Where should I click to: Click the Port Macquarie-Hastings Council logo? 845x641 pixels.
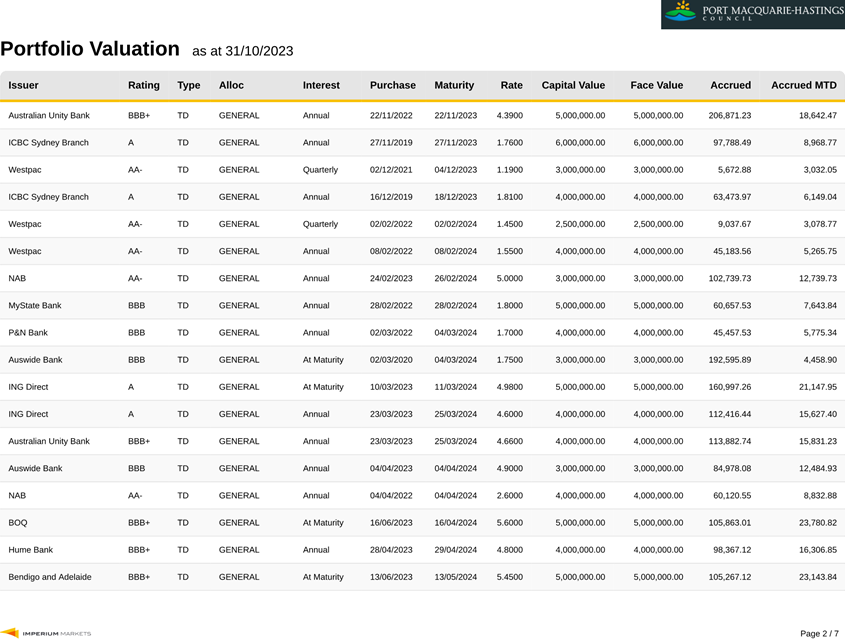753,14
